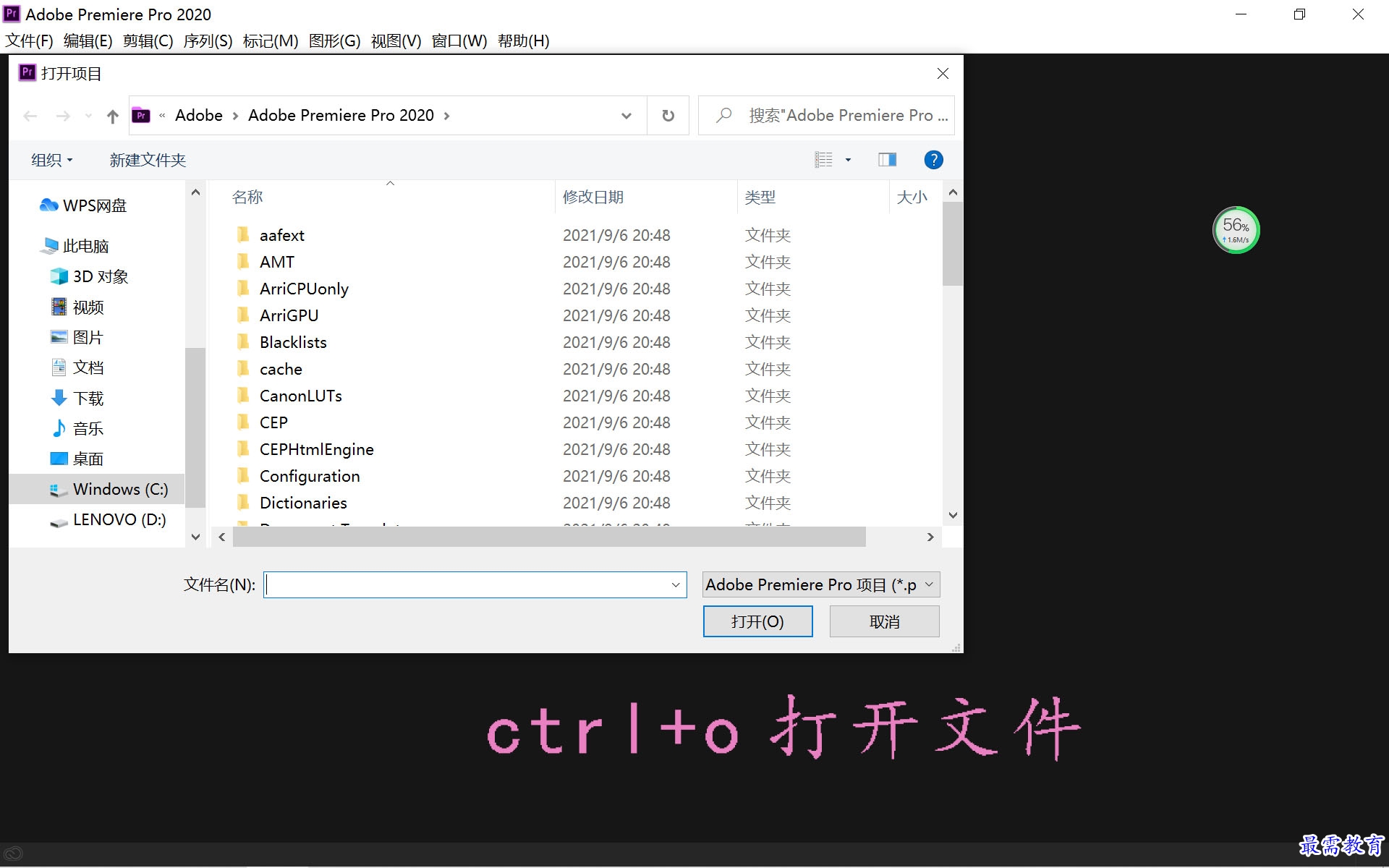Select Windows (C:) drive
Viewport: 1389px width, 868px height.
click(x=109, y=489)
